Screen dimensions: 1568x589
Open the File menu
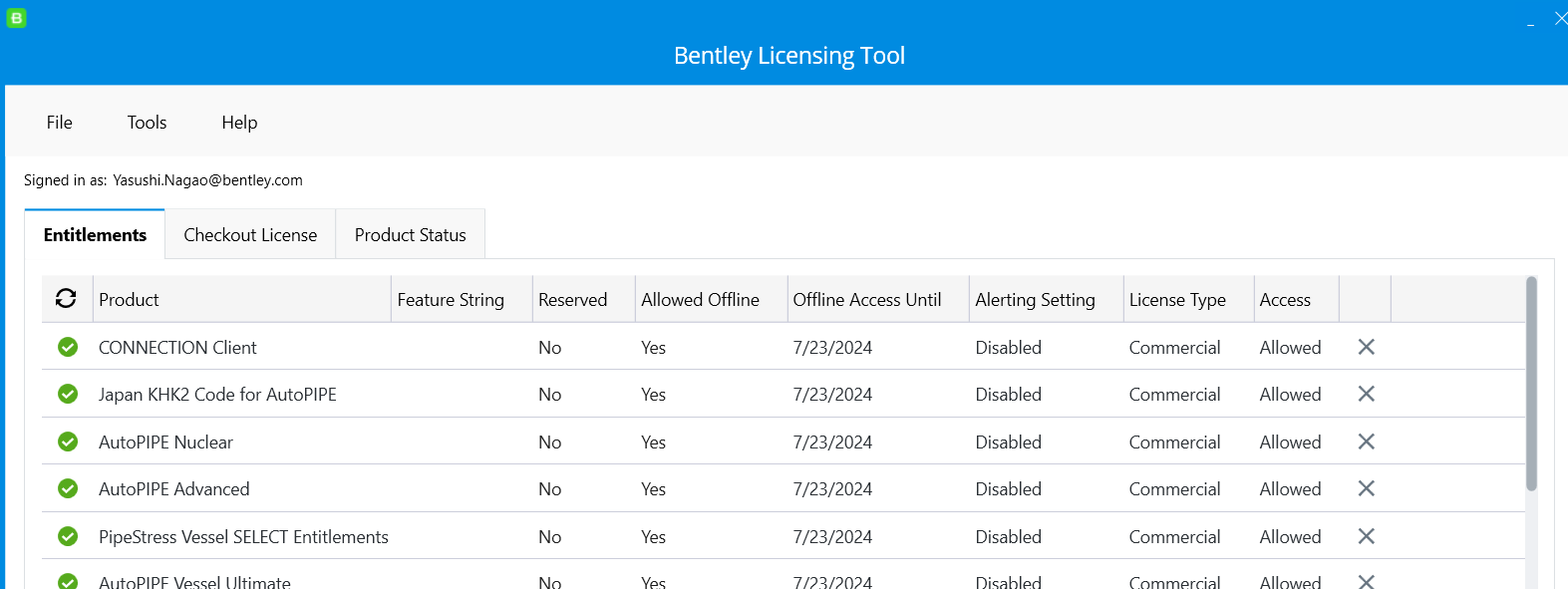[x=59, y=123]
